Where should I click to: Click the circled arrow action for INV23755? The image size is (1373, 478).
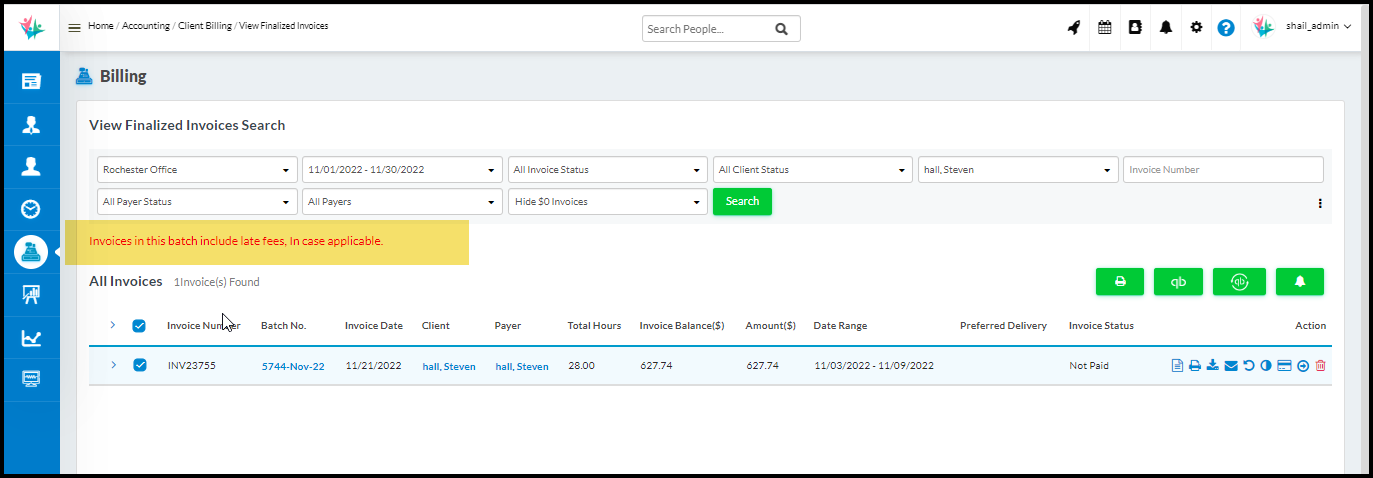(x=1303, y=366)
